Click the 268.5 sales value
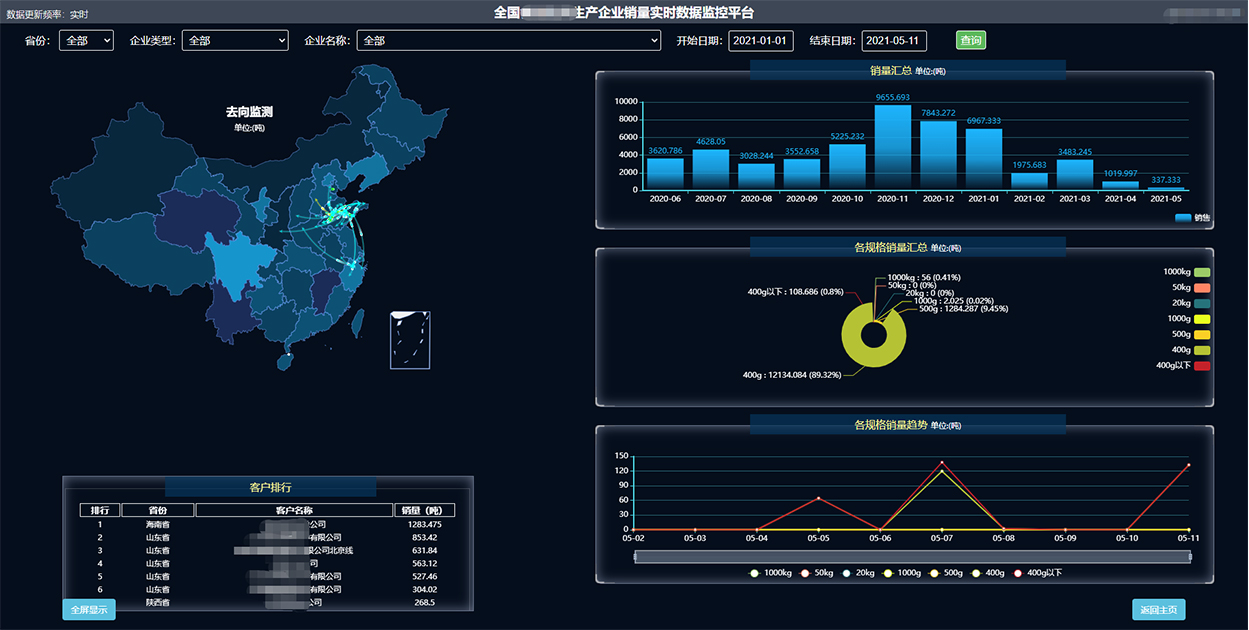Screen dimensions: 1249x630 [425, 602]
